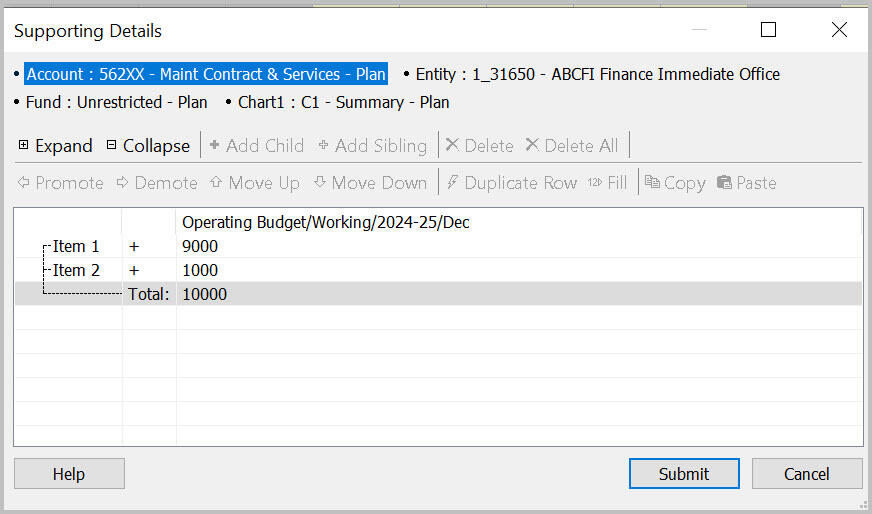
Task: Click Duplicate Row toolbar item
Action: 512,183
